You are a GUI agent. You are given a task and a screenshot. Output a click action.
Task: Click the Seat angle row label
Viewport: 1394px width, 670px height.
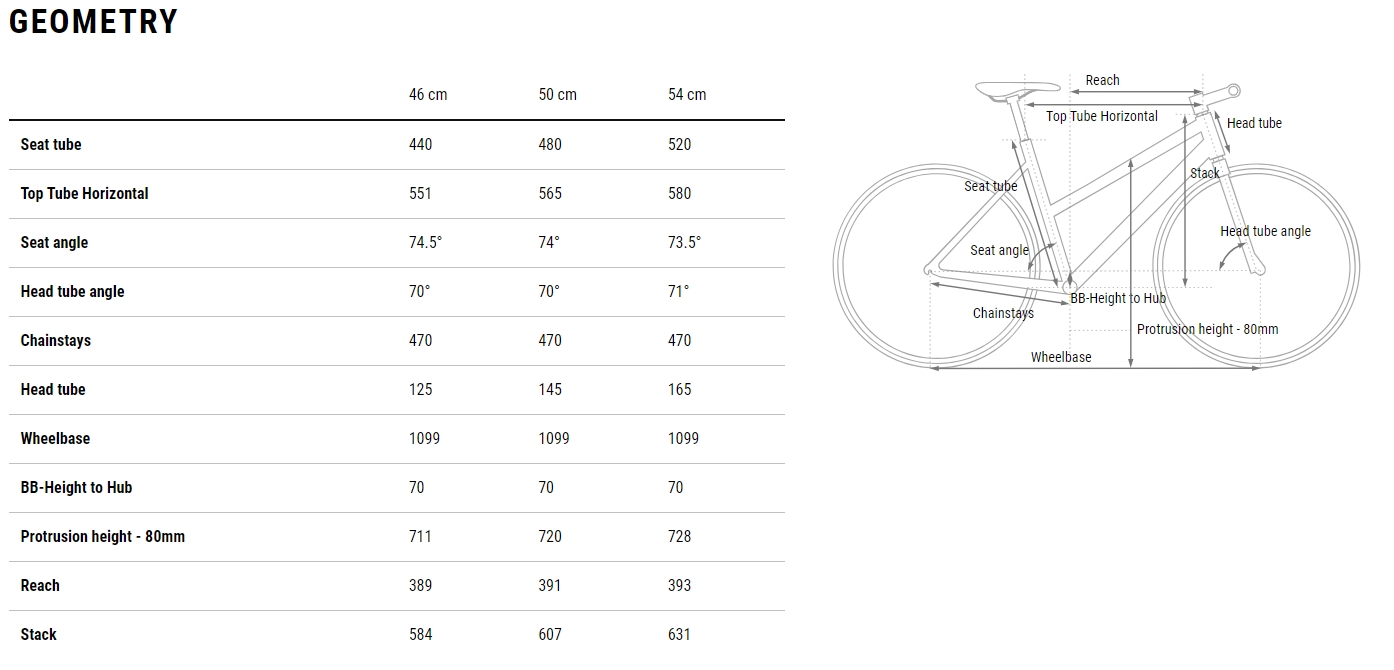point(54,243)
